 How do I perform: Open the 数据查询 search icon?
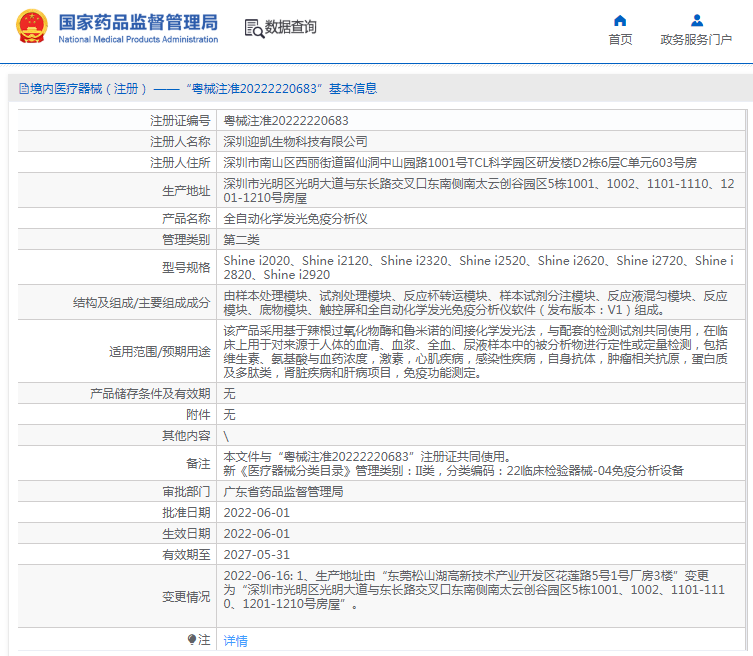[254, 28]
